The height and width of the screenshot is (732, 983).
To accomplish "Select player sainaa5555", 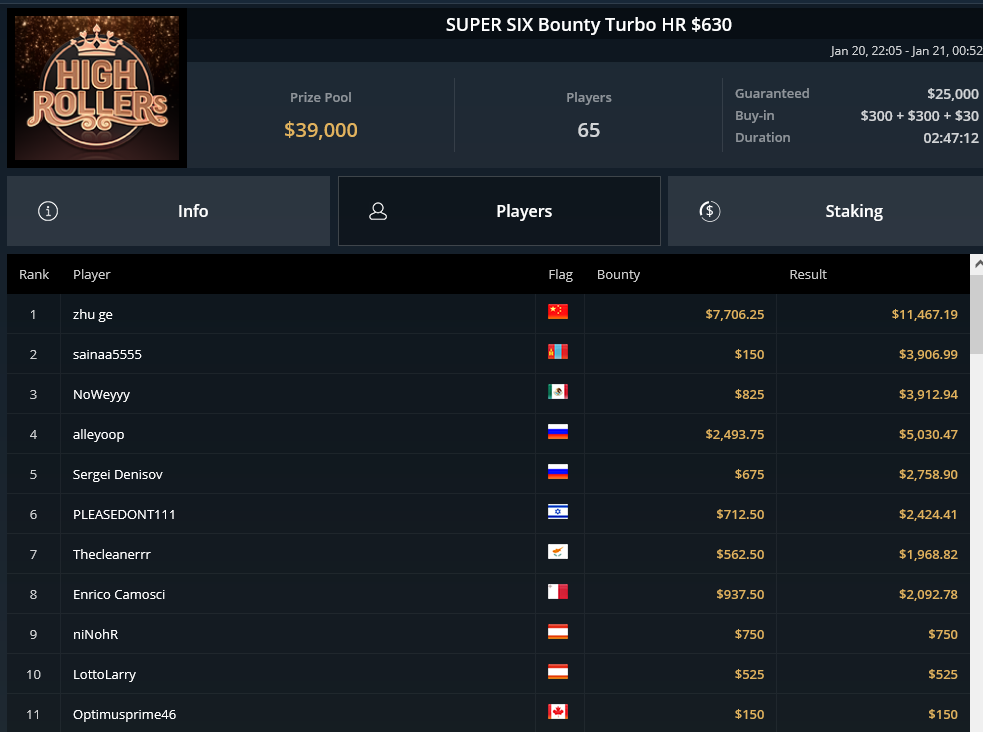I will click(107, 355).
